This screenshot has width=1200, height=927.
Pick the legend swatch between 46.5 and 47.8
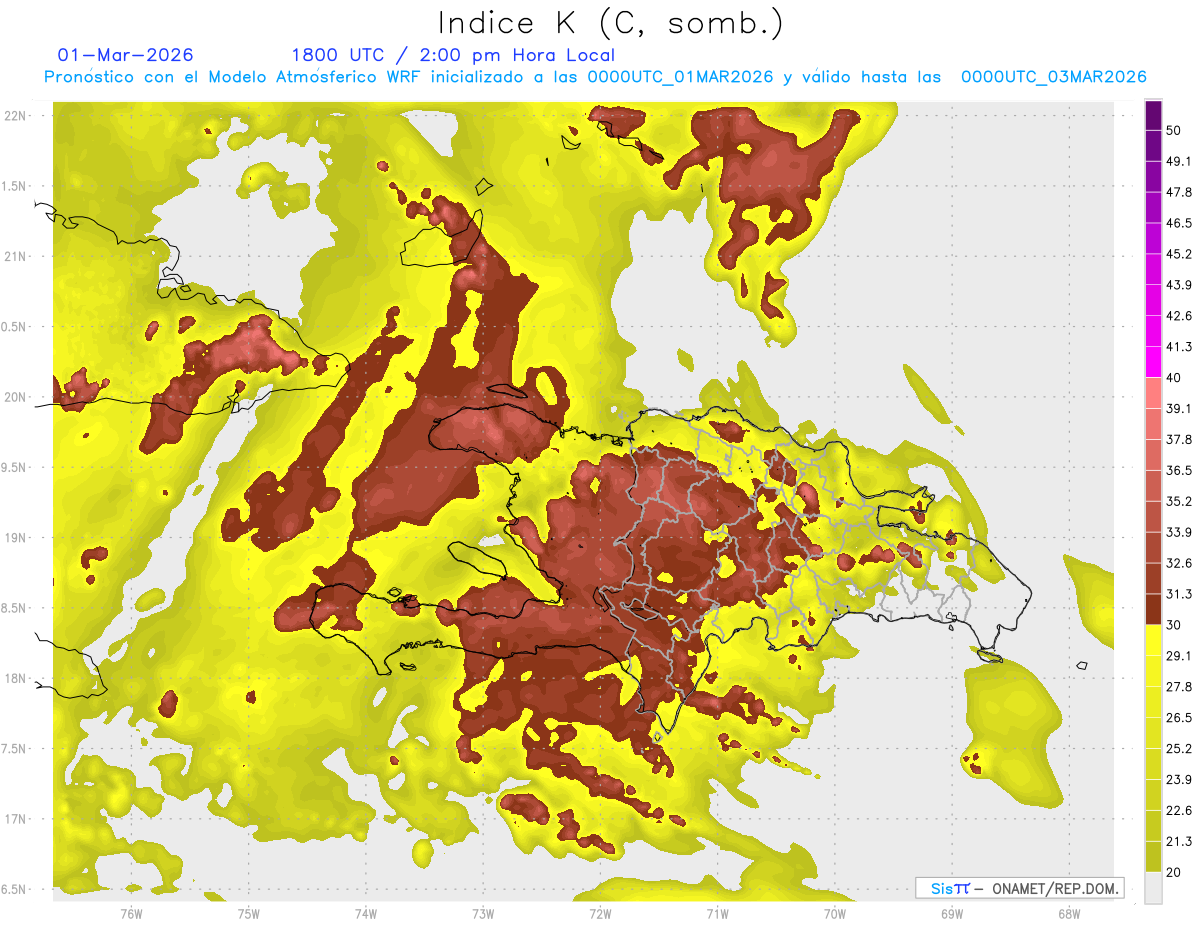1154,208
